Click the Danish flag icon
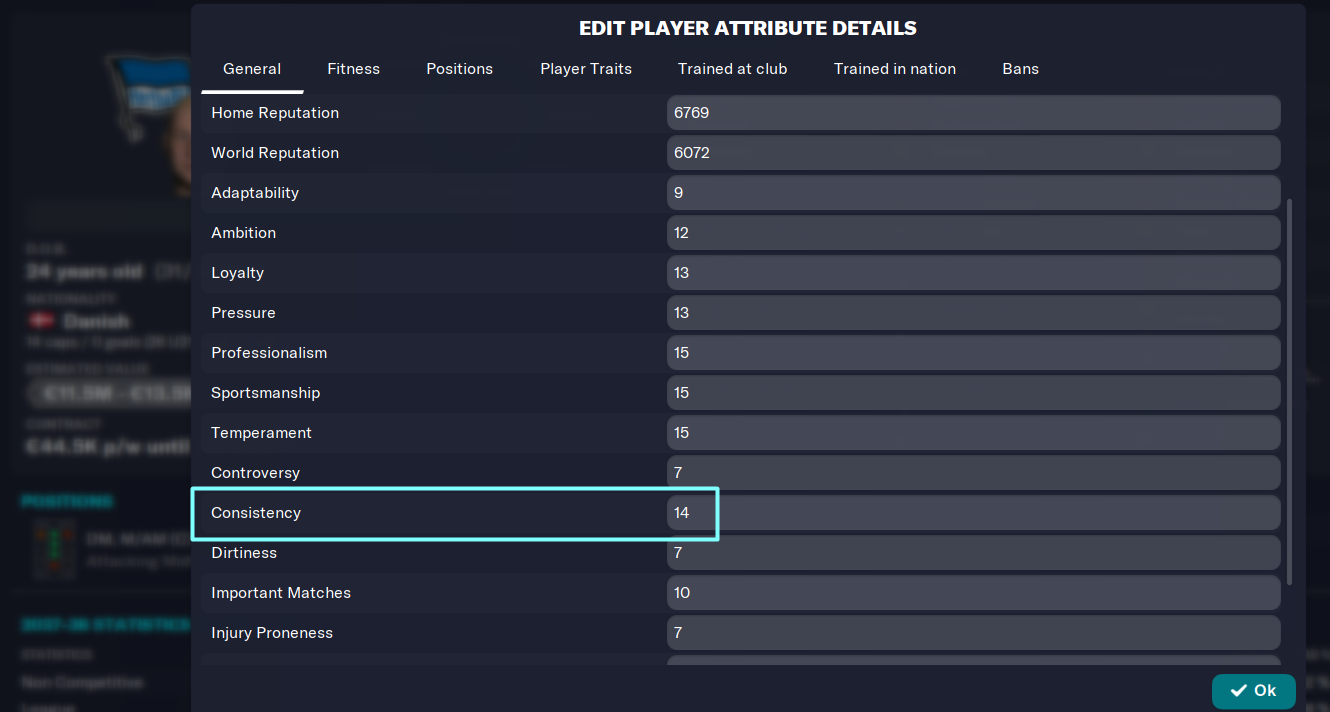The image size is (1330, 712). pyautogui.click(x=41, y=321)
